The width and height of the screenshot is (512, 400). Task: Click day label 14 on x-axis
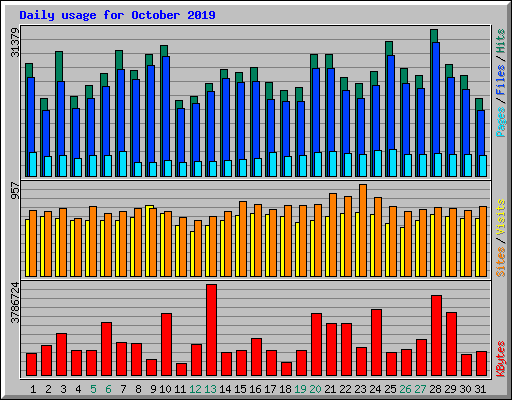[225, 389]
